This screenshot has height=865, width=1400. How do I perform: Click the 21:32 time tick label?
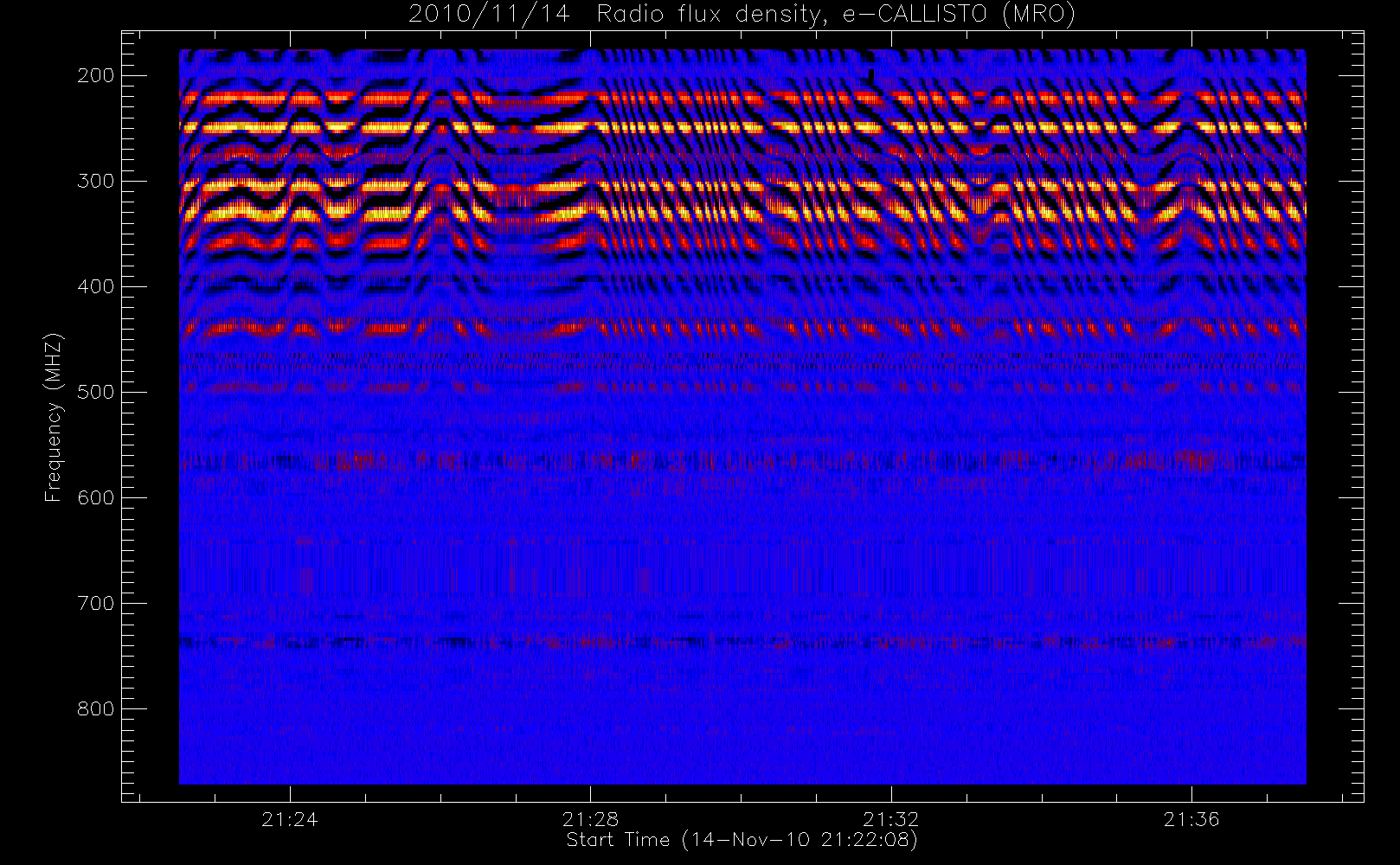click(x=890, y=819)
